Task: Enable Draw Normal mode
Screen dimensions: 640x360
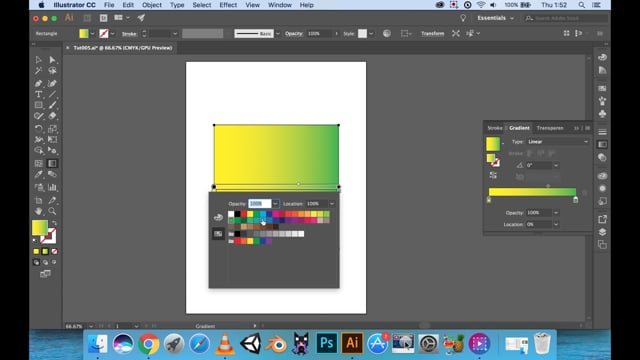Action: [36, 262]
